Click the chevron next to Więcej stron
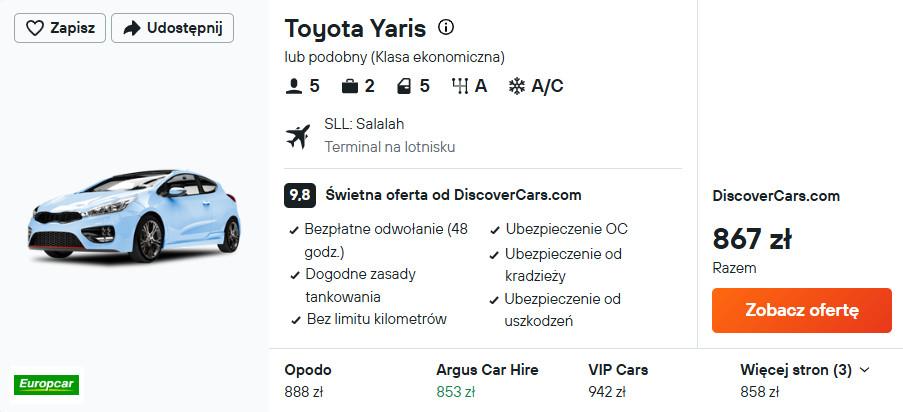 [865, 370]
